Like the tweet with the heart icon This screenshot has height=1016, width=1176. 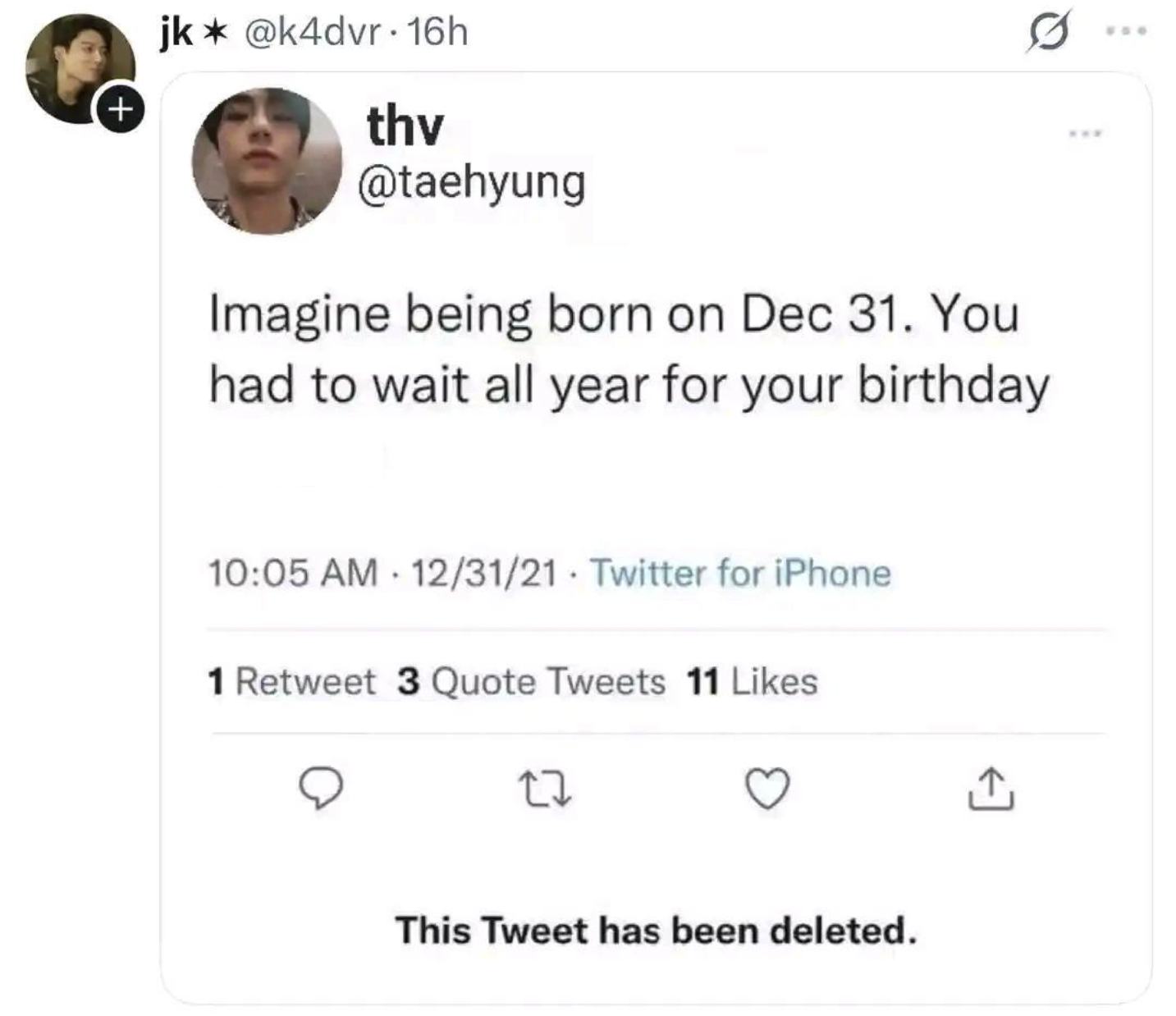point(767,789)
